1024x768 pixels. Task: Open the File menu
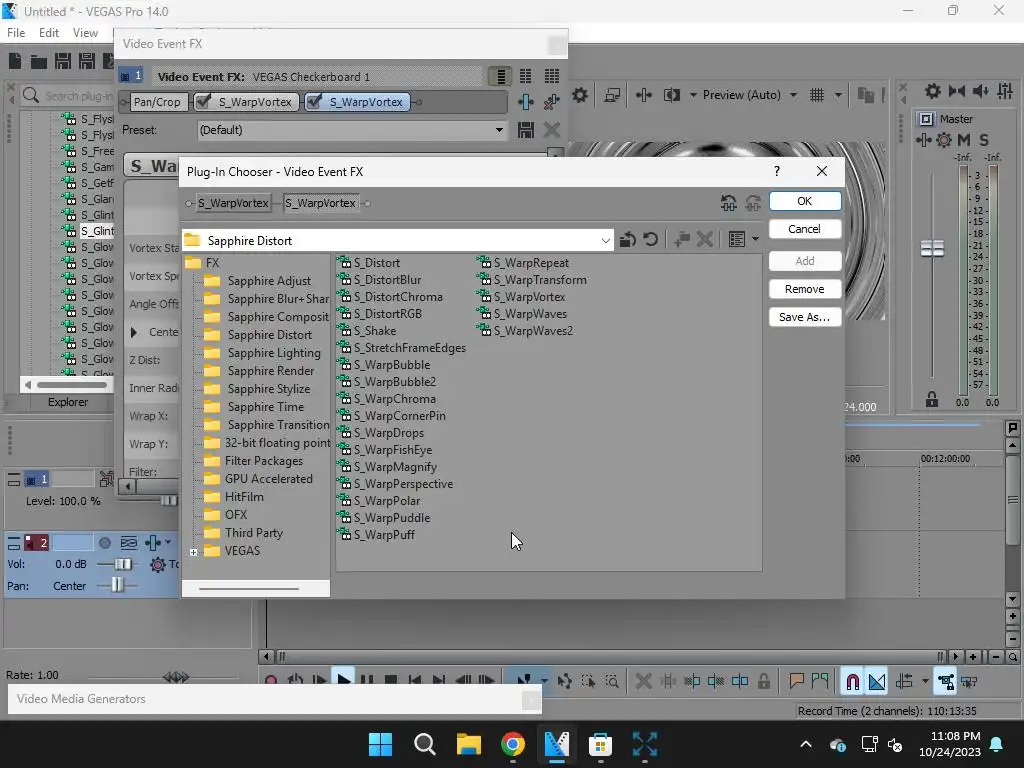(x=16, y=33)
